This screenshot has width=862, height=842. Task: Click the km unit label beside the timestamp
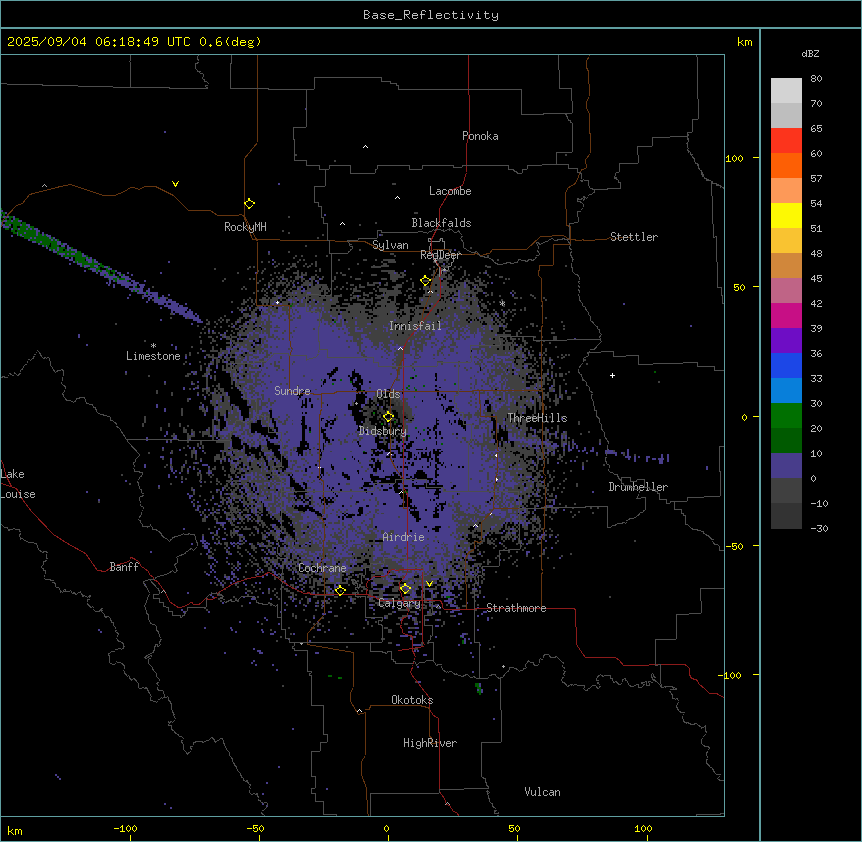[744, 42]
